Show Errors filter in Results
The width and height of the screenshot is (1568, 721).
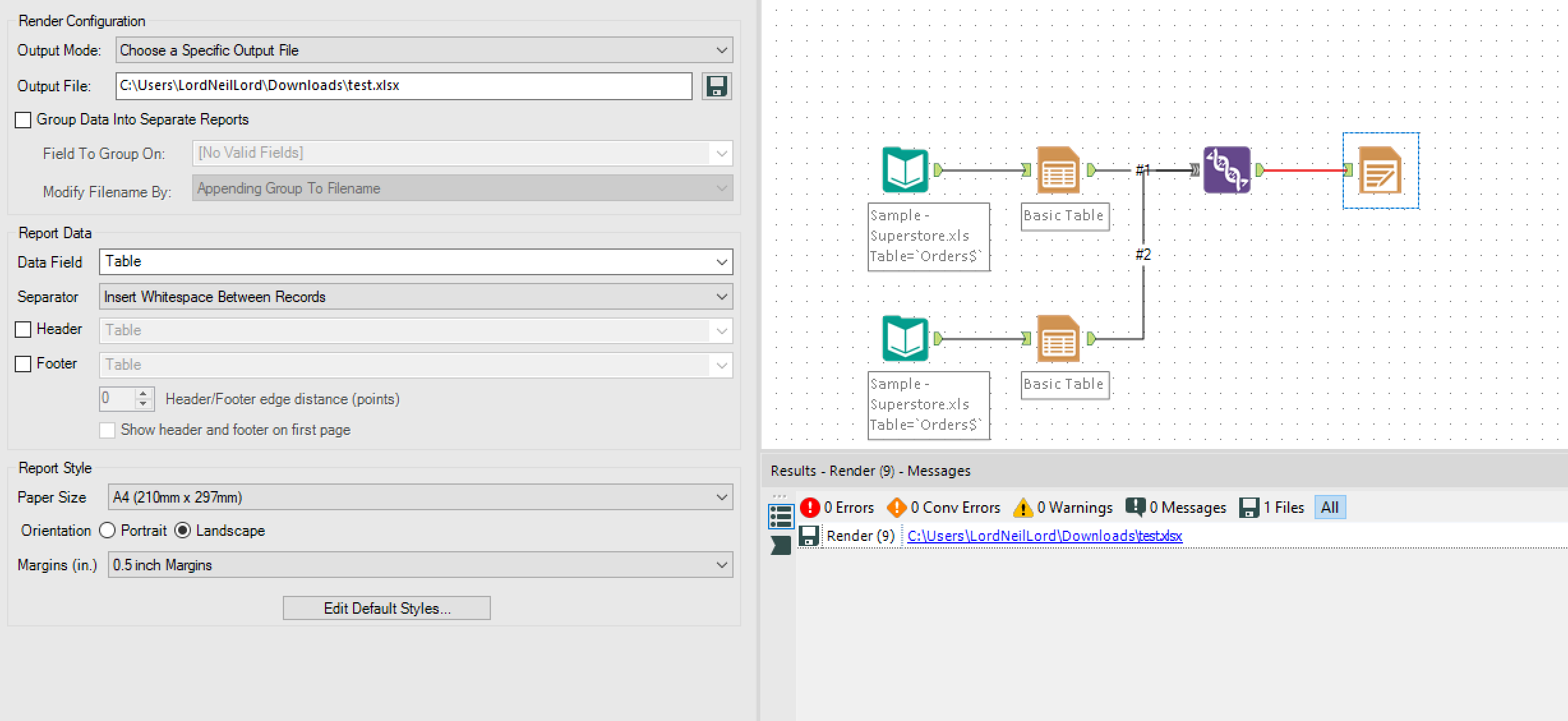click(x=837, y=508)
